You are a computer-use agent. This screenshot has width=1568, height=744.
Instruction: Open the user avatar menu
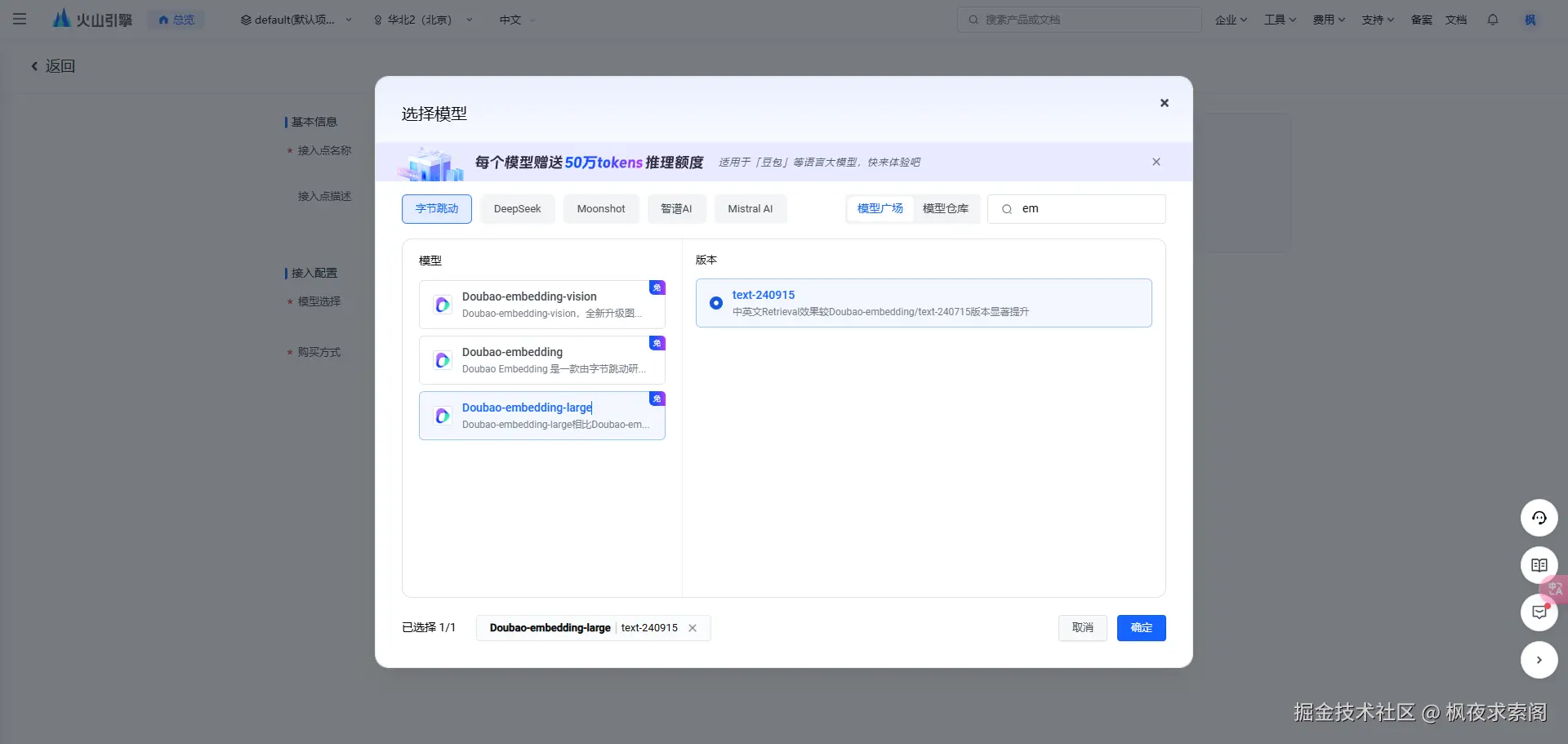coord(1530,20)
